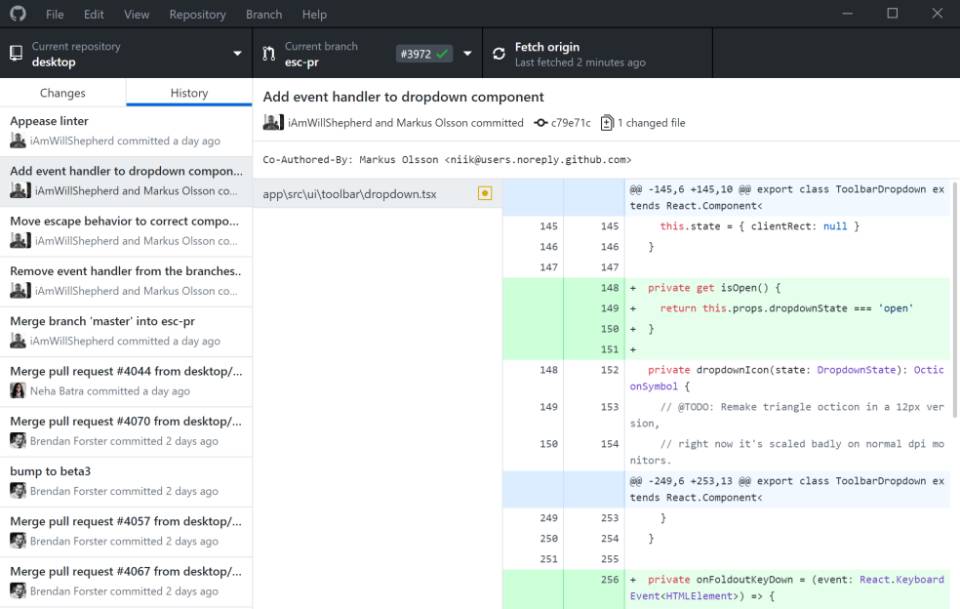Screen dimensions: 960x609
Task: Select 'Remove event handler from the branches' commit
Action: point(126,282)
